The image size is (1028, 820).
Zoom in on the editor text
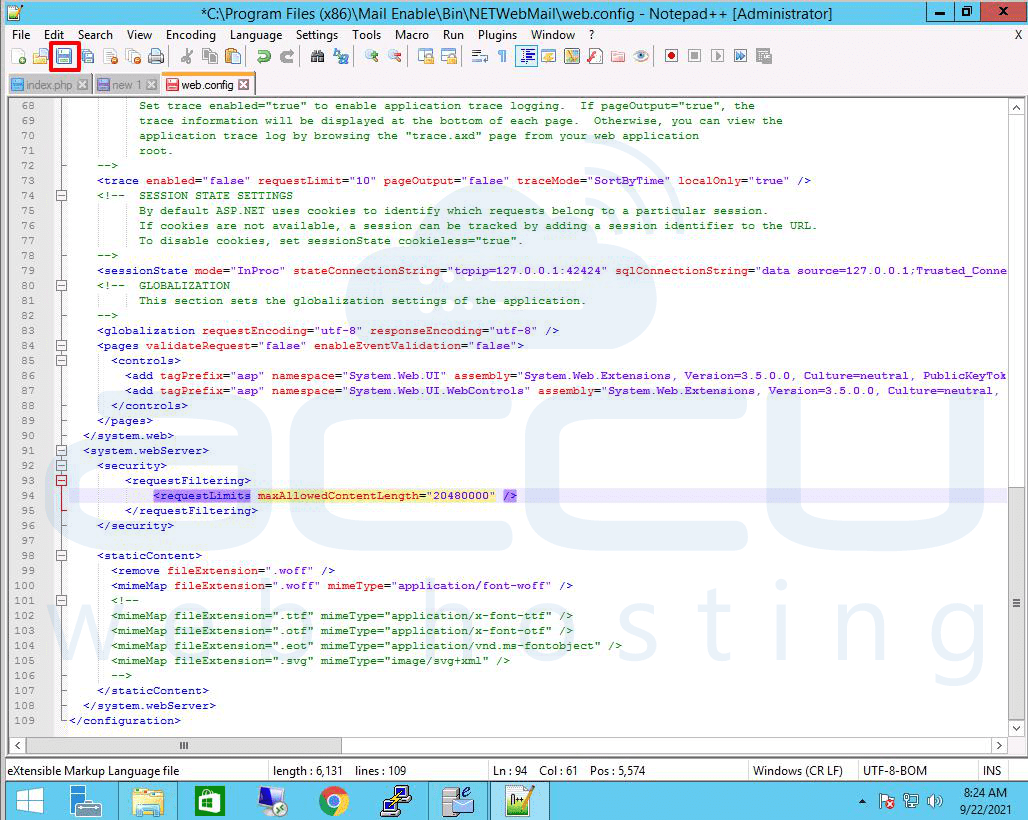[x=372, y=56]
